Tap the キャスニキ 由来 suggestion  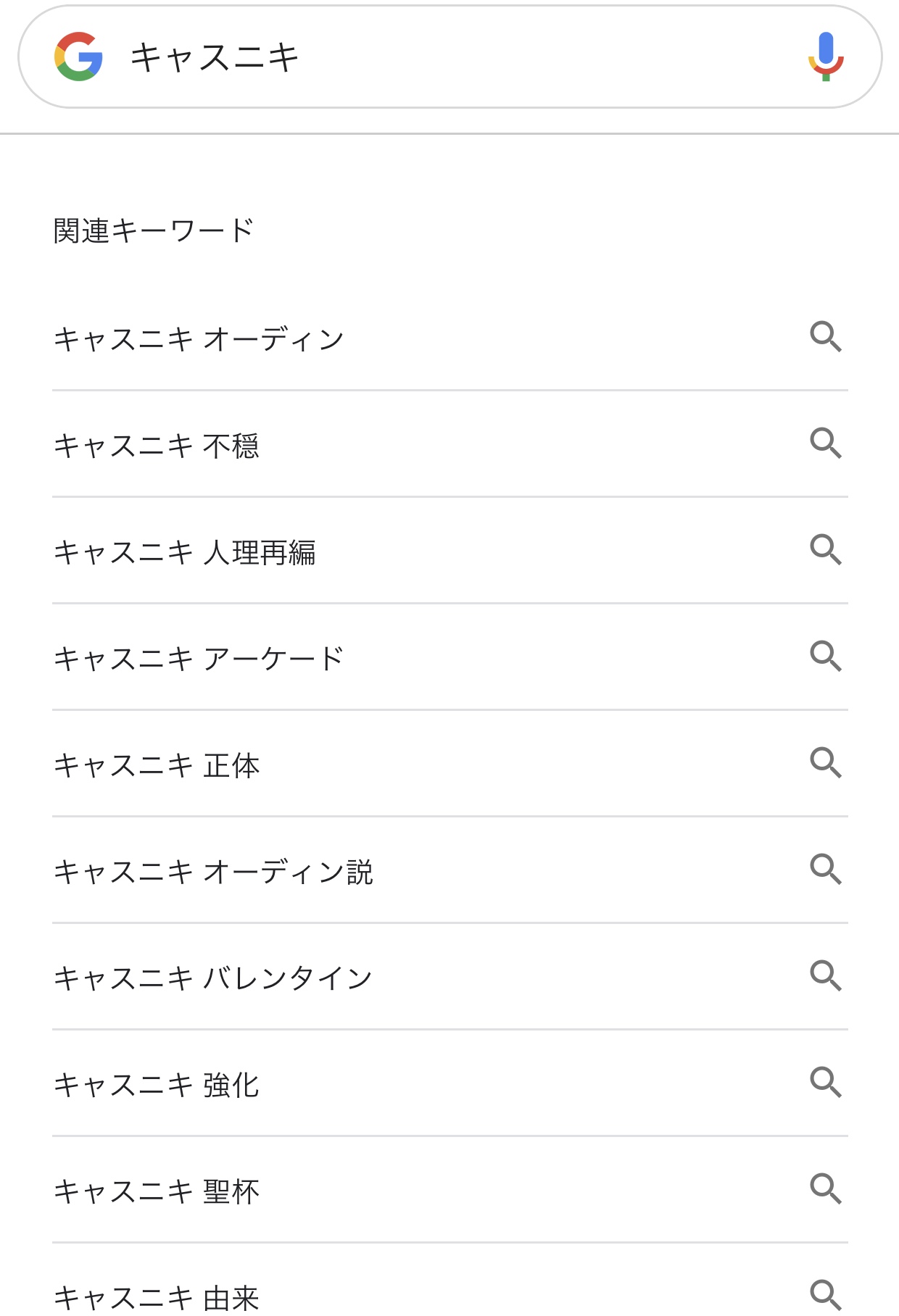(x=157, y=1296)
